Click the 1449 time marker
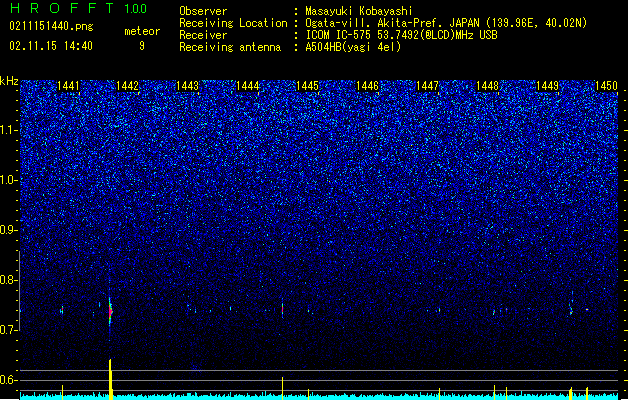629x400 pixels. coord(548,86)
